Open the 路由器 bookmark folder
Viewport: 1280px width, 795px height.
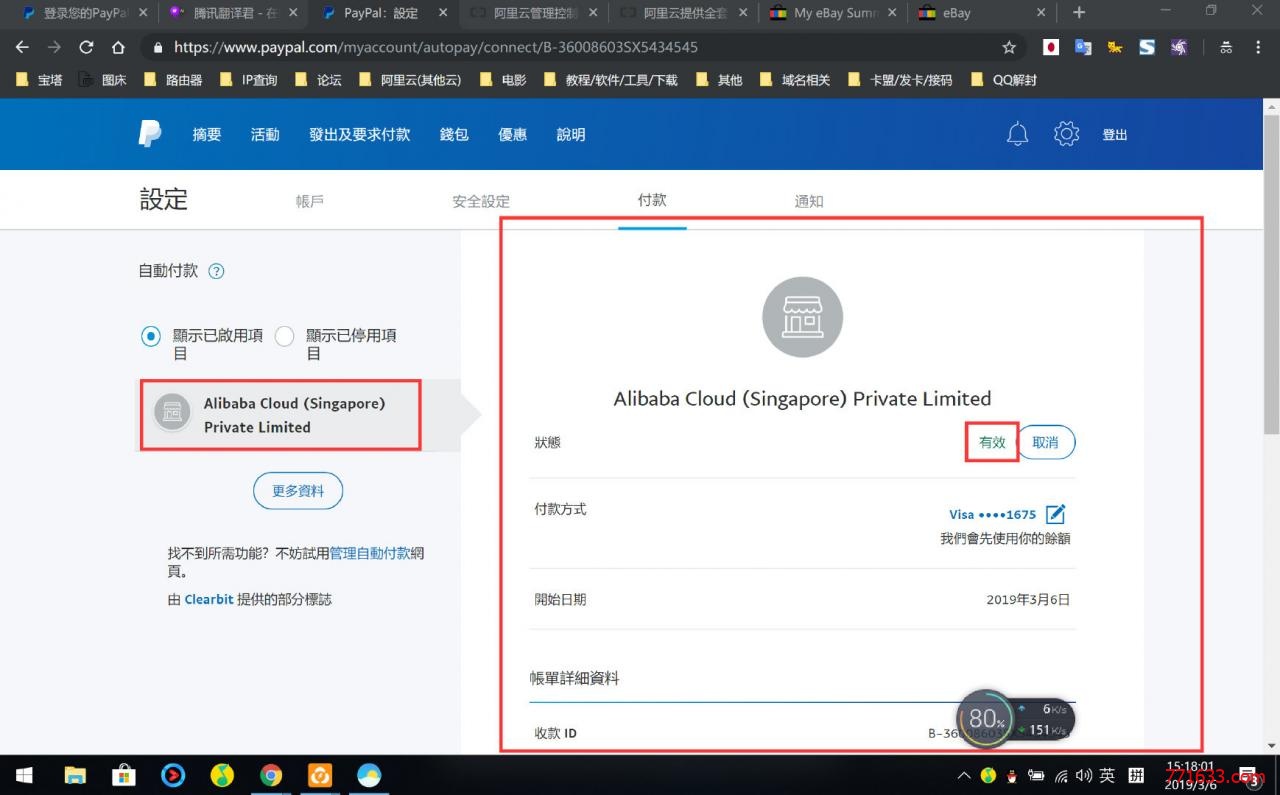pyautogui.click(x=173, y=80)
